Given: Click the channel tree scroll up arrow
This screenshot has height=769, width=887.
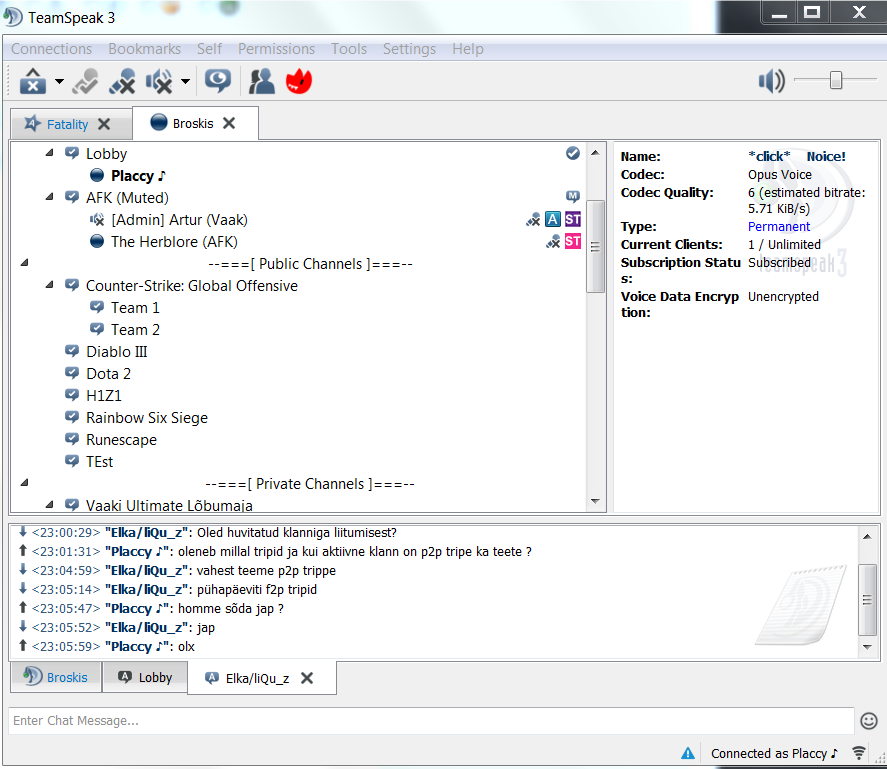Looking at the screenshot, I should pyautogui.click(x=595, y=152).
